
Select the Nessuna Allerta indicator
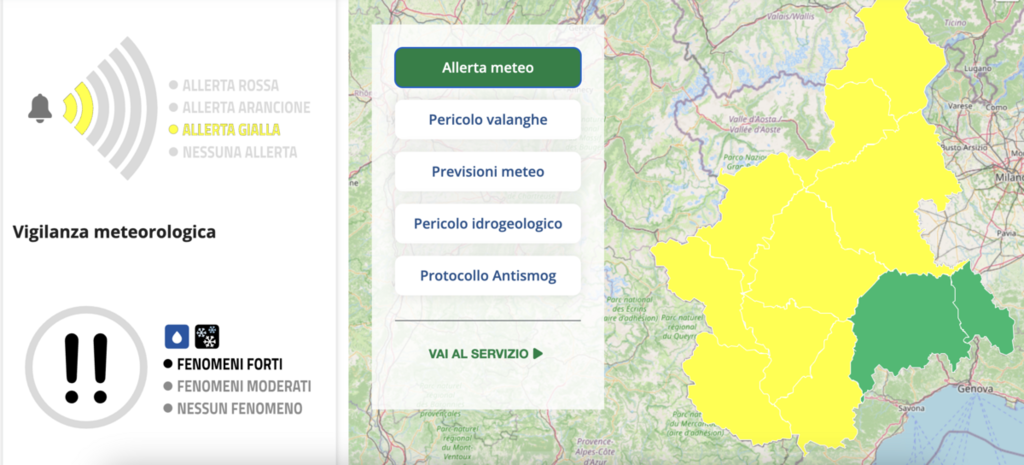click(238, 152)
